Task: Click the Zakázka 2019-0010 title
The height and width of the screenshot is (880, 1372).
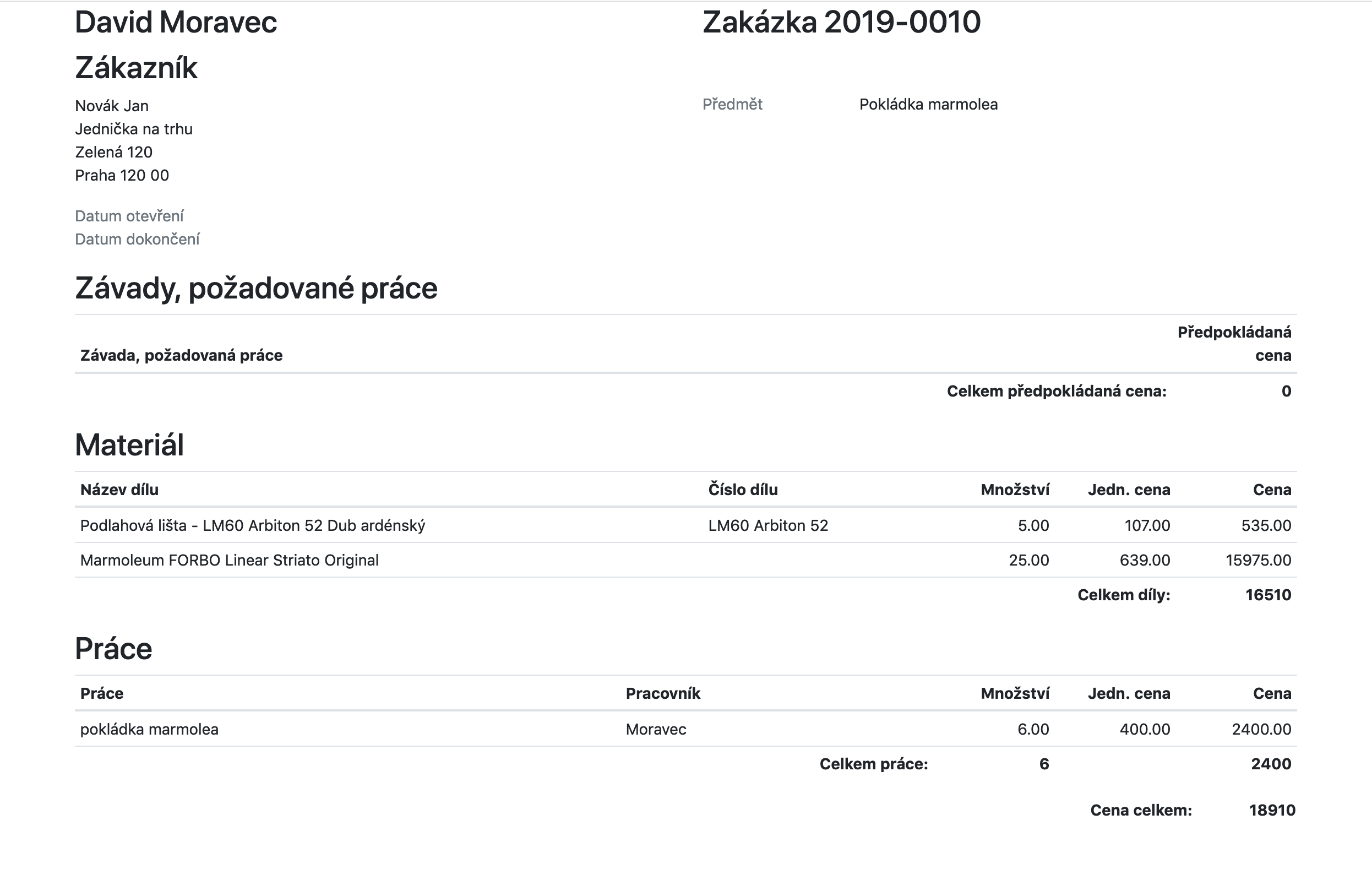Action: click(x=841, y=23)
